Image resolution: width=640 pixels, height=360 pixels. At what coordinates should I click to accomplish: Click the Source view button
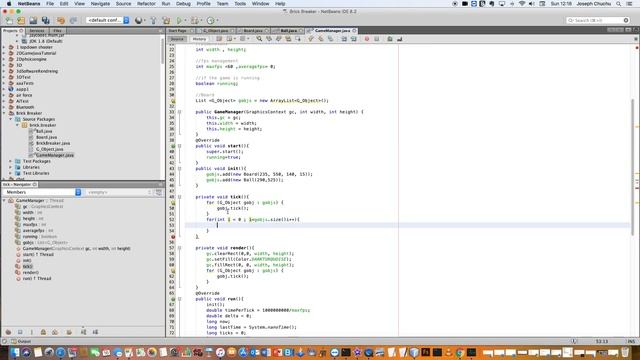(177, 39)
